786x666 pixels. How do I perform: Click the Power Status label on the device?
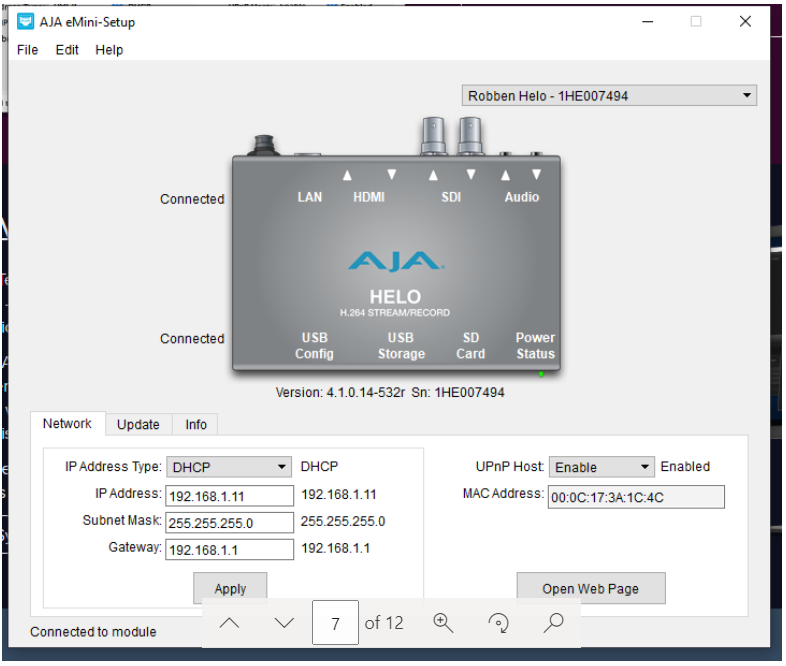535,345
